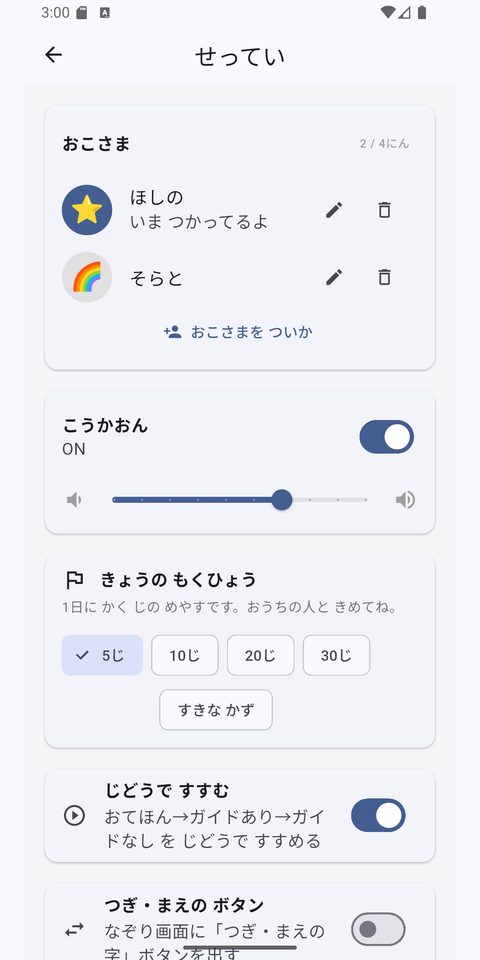Enable the つぎ・まえの ボタン toggle
Viewport: 480px width, 960px height.
[x=378, y=929]
